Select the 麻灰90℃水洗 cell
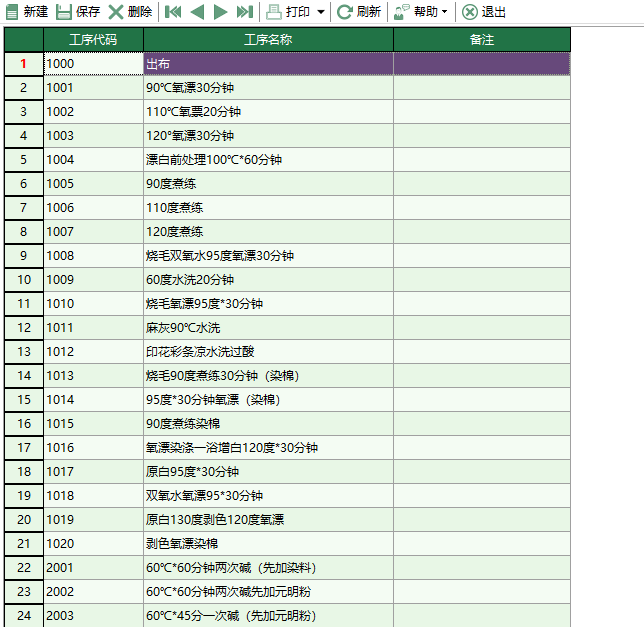The image size is (644, 627). [268, 328]
